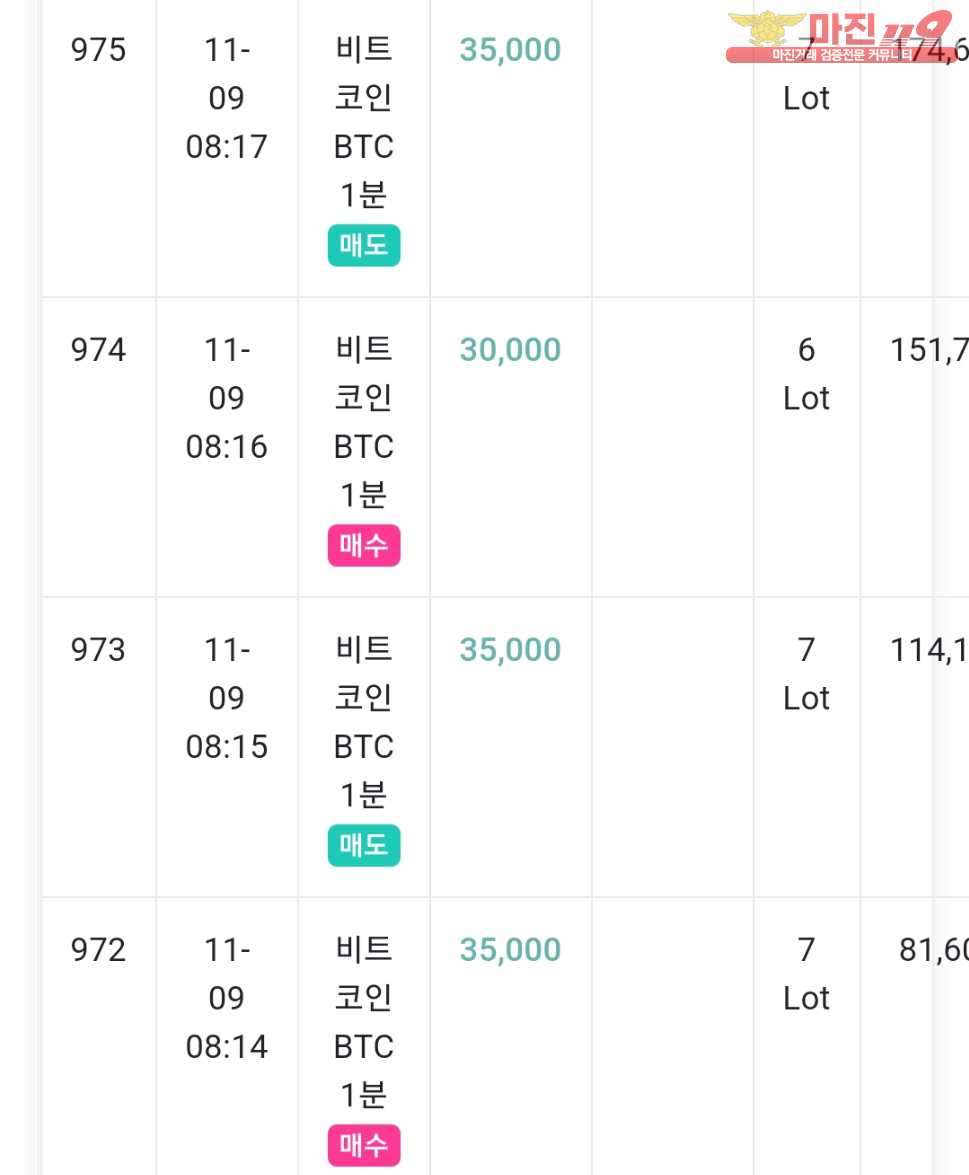
Task: Select order number 974
Action: (x=98, y=350)
